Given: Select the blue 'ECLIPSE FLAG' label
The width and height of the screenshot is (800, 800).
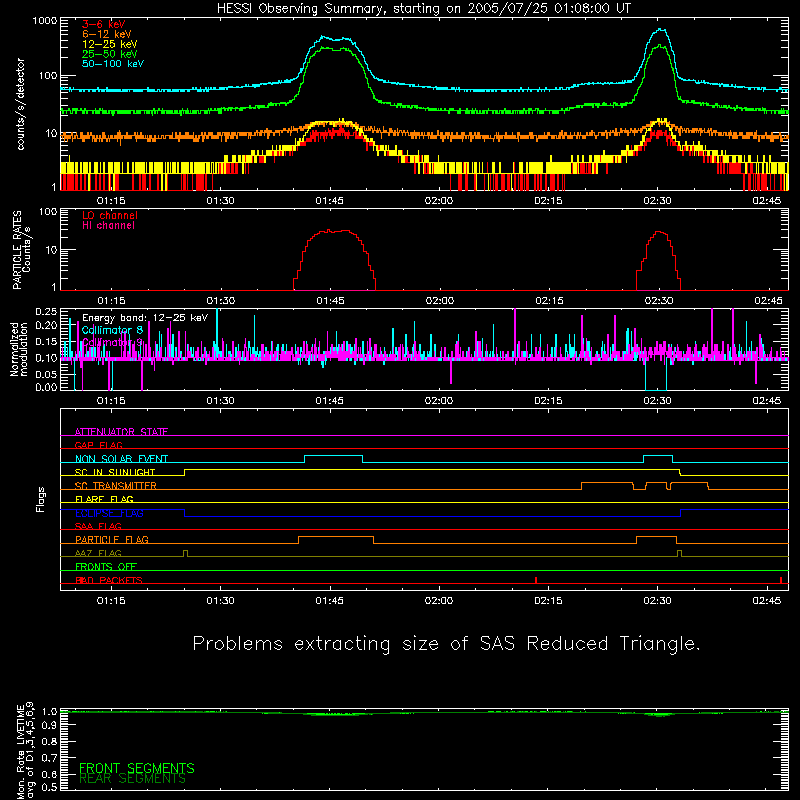Looking at the screenshot, I should [x=109, y=513].
